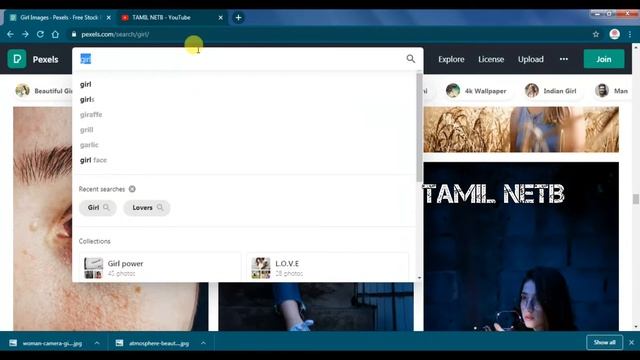640x360 pixels.
Task: Click the Join button
Action: [x=604, y=59]
